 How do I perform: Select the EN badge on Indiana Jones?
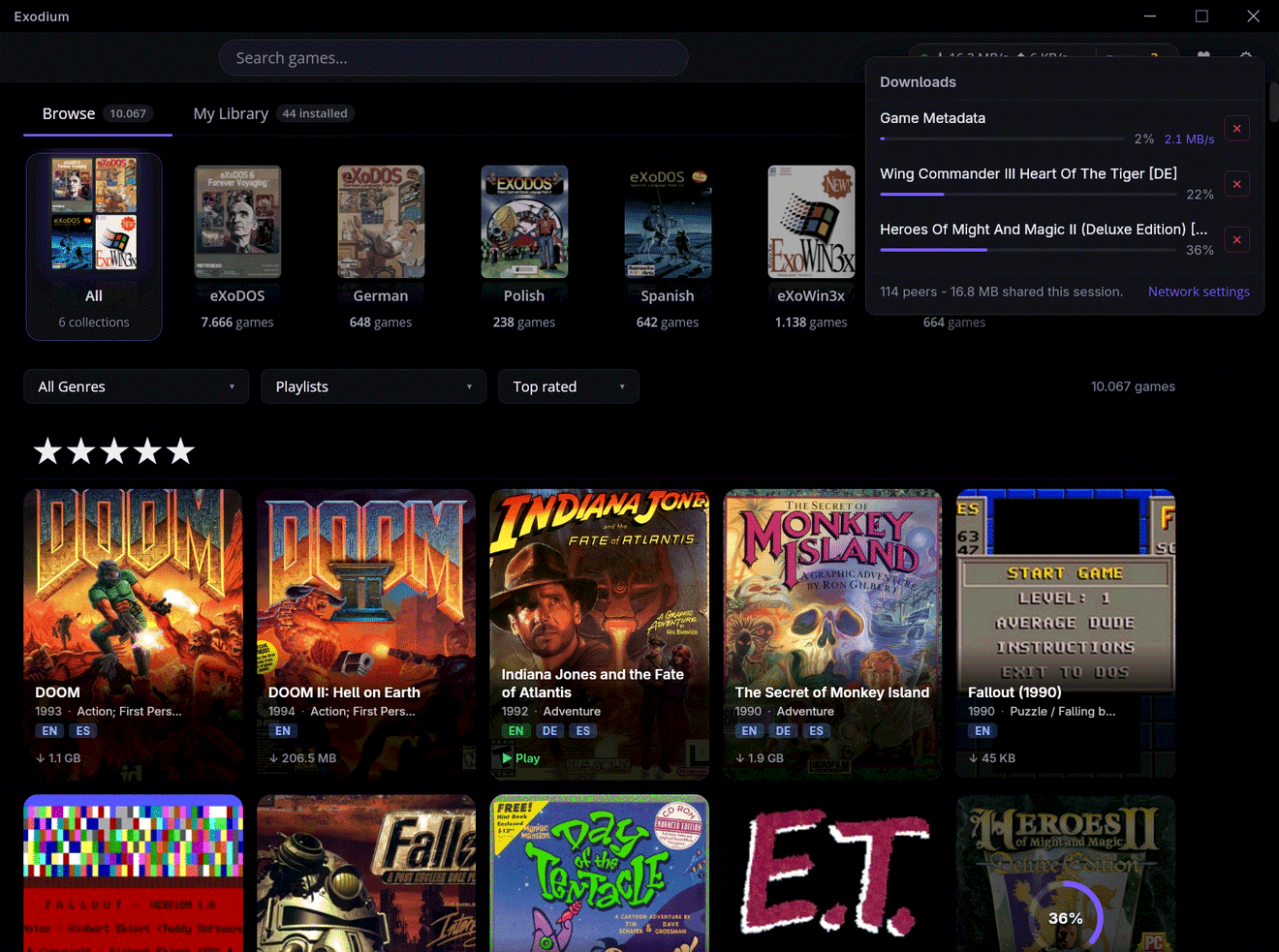coord(515,731)
